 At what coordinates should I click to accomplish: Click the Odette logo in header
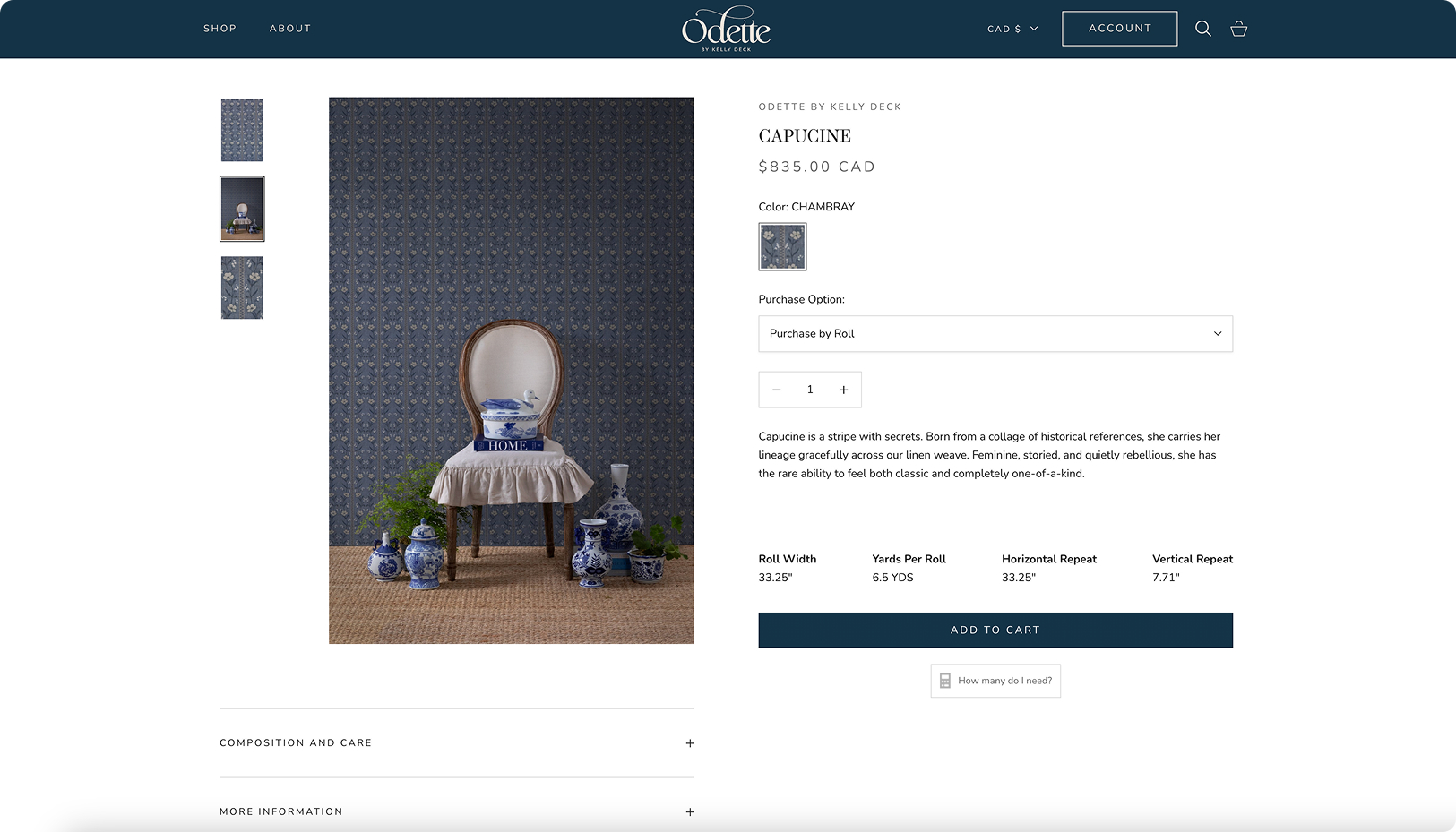[726, 29]
